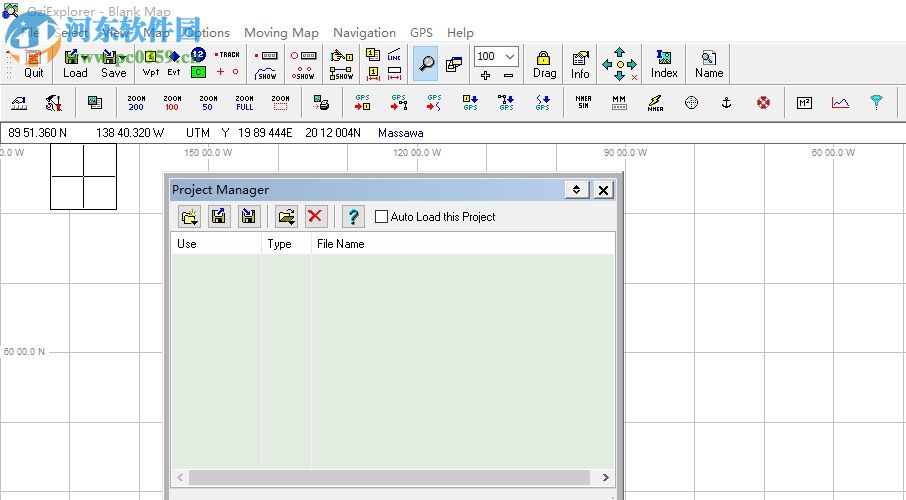Select the Wpt waypoint placement tool

pyautogui.click(x=150, y=64)
